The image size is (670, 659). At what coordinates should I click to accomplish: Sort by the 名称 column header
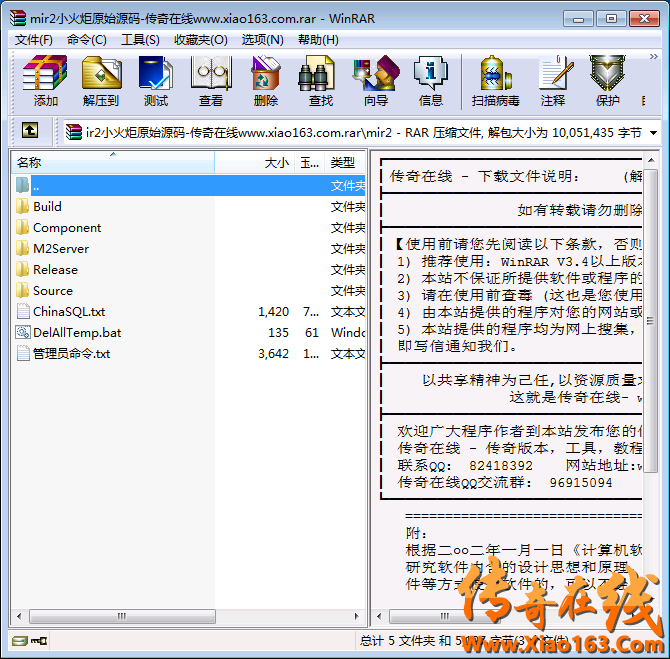point(113,162)
